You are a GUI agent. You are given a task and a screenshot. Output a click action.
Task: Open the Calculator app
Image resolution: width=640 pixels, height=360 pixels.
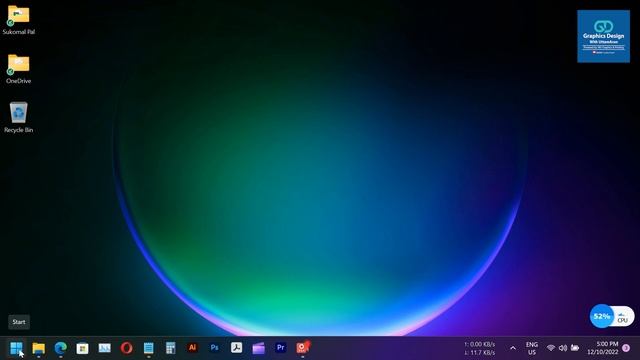171,348
